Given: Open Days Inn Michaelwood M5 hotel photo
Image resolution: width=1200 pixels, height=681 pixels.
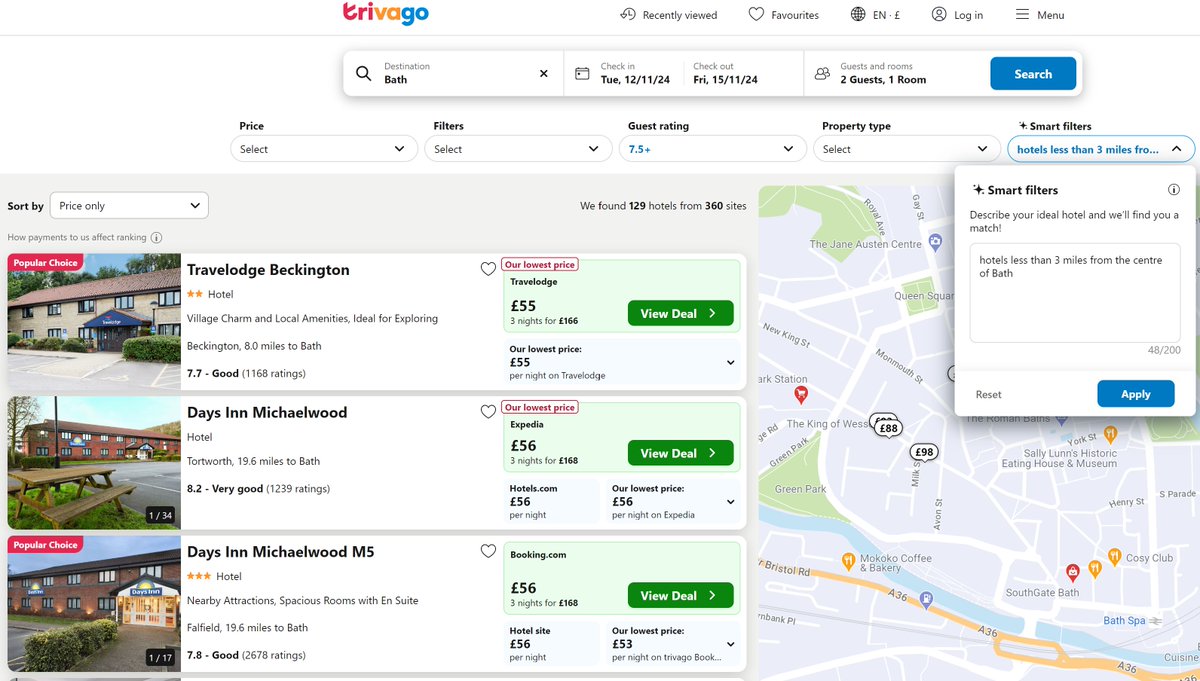Looking at the screenshot, I should (x=94, y=604).
